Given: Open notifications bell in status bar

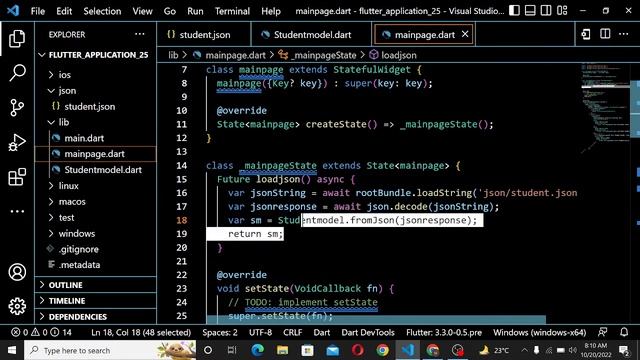Looking at the screenshot, I should (x=624, y=332).
